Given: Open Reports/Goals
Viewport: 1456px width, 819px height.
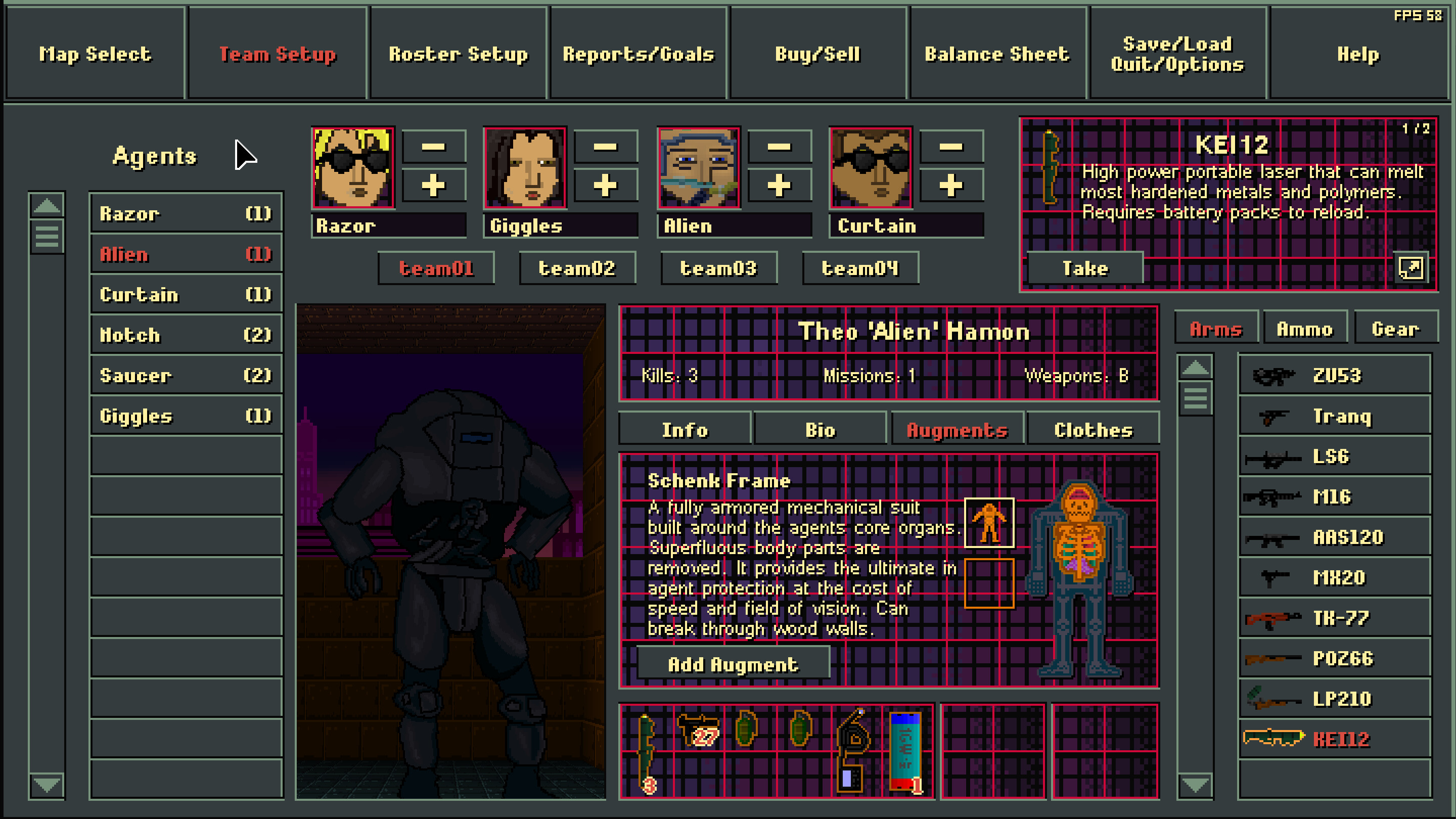Looking at the screenshot, I should [638, 54].
